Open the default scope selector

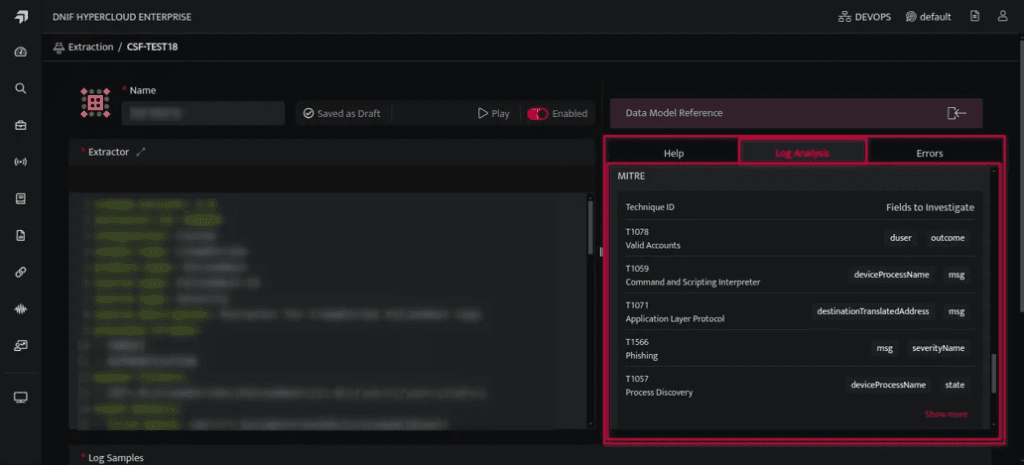(928, 17)
